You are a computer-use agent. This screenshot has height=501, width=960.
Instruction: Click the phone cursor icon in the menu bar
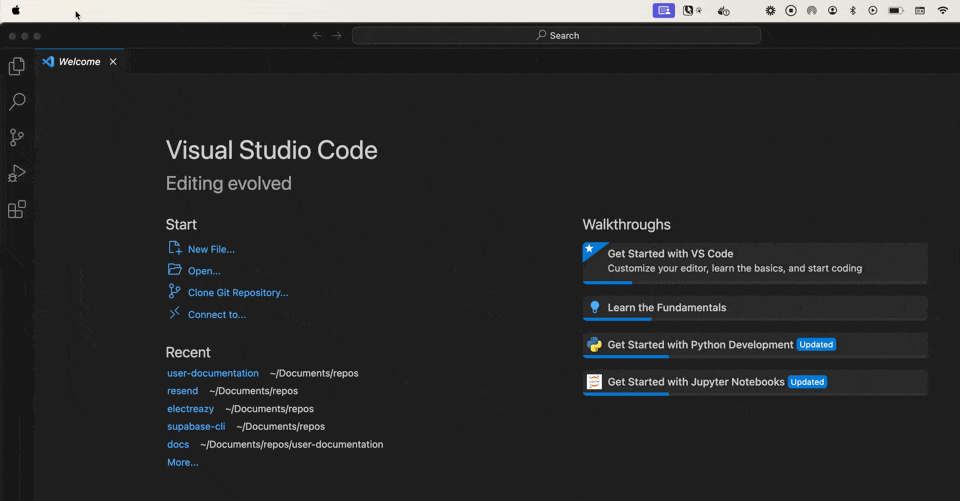click(692, 10)
